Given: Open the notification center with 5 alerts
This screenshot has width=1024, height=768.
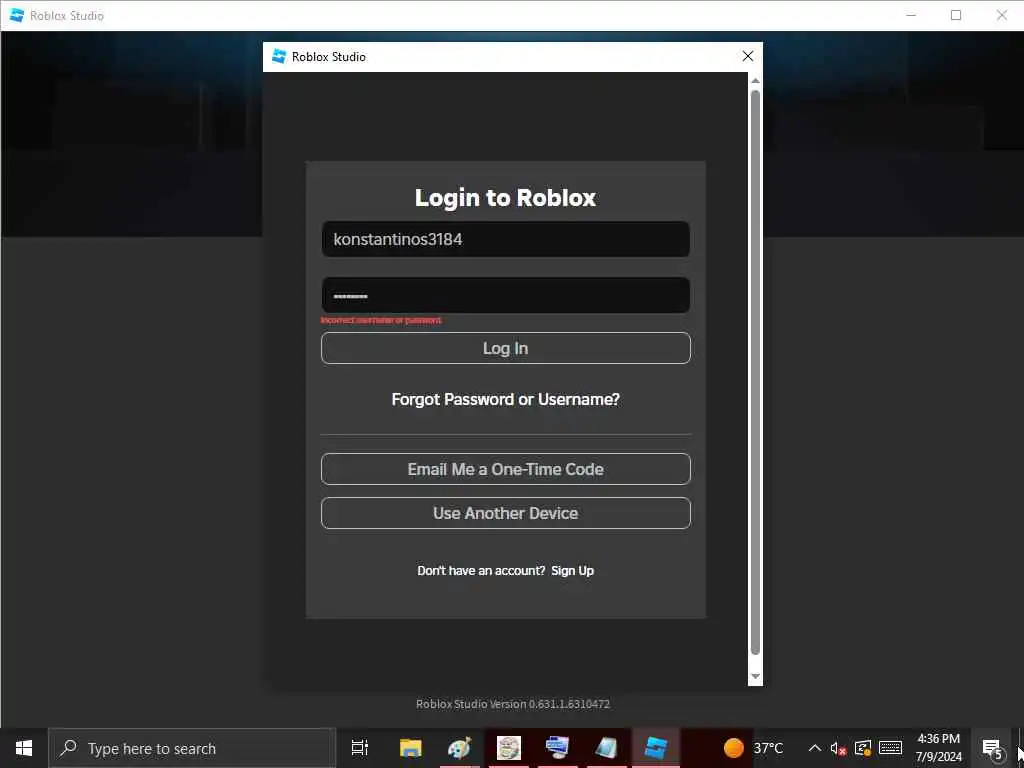Looking at the screenshot, I should coord(991,748).
